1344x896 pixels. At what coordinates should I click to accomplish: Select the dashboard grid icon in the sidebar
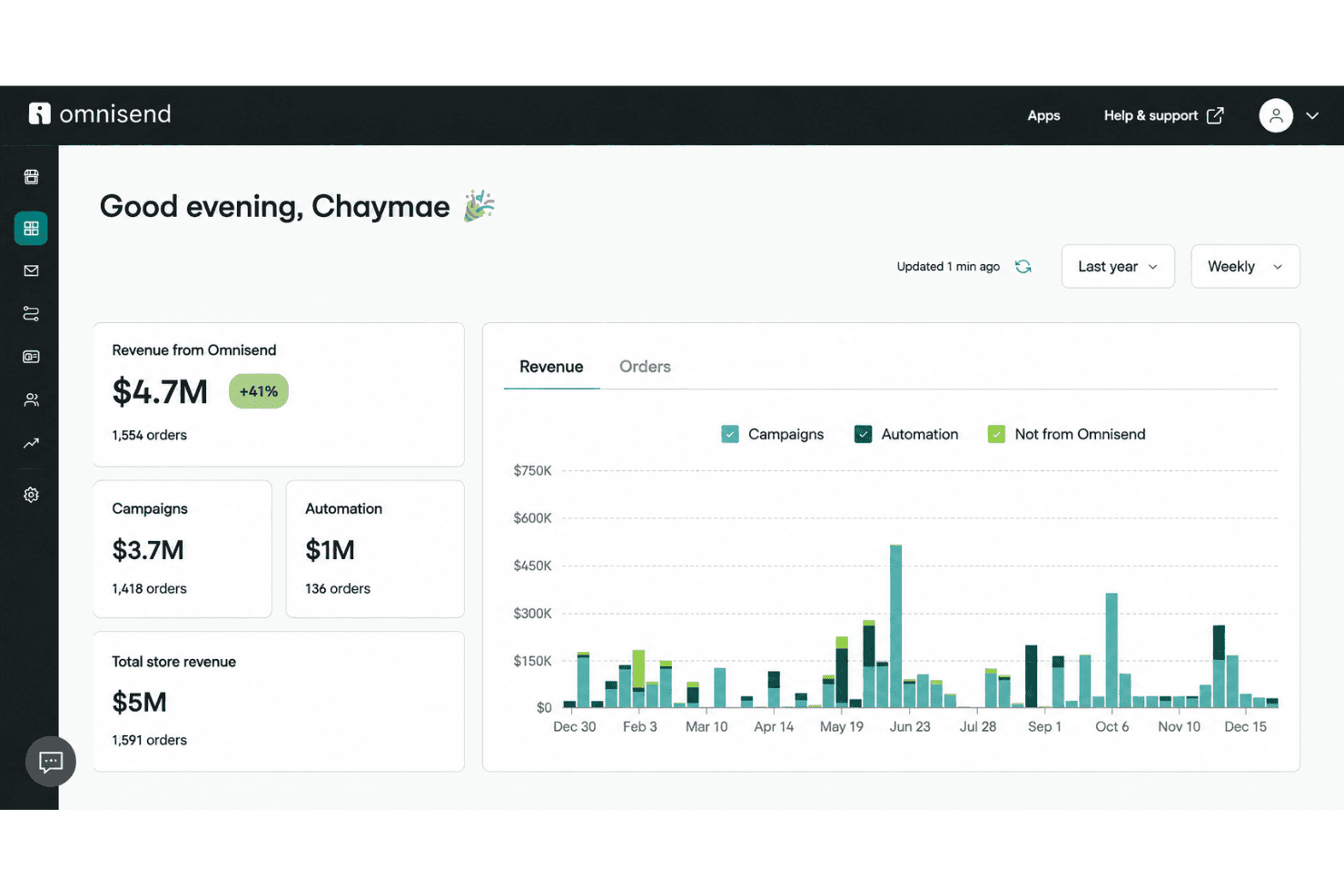[31, 228]
